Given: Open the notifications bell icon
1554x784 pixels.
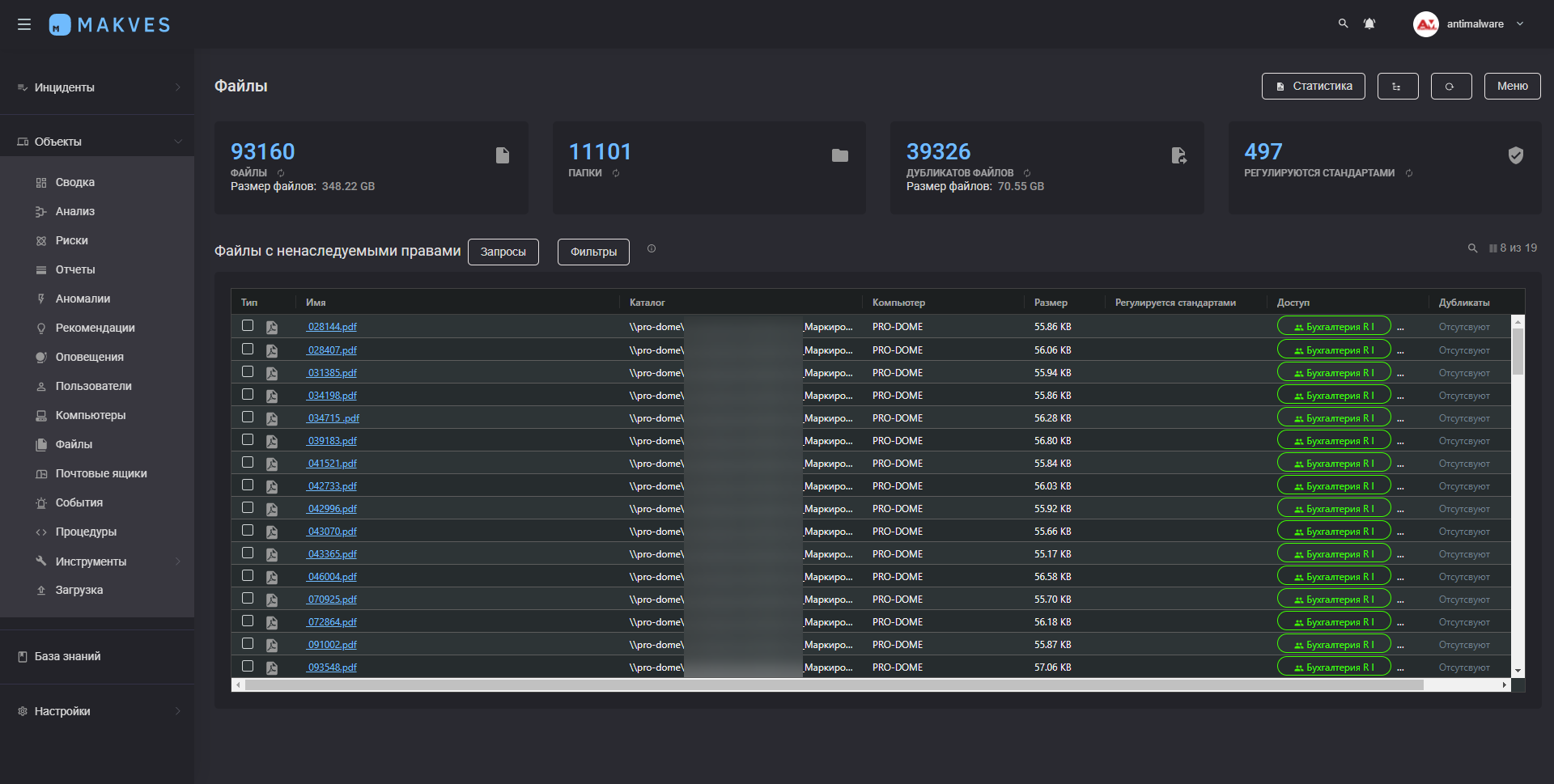Looking at the screenshot, I should [x=1369, y=23].
